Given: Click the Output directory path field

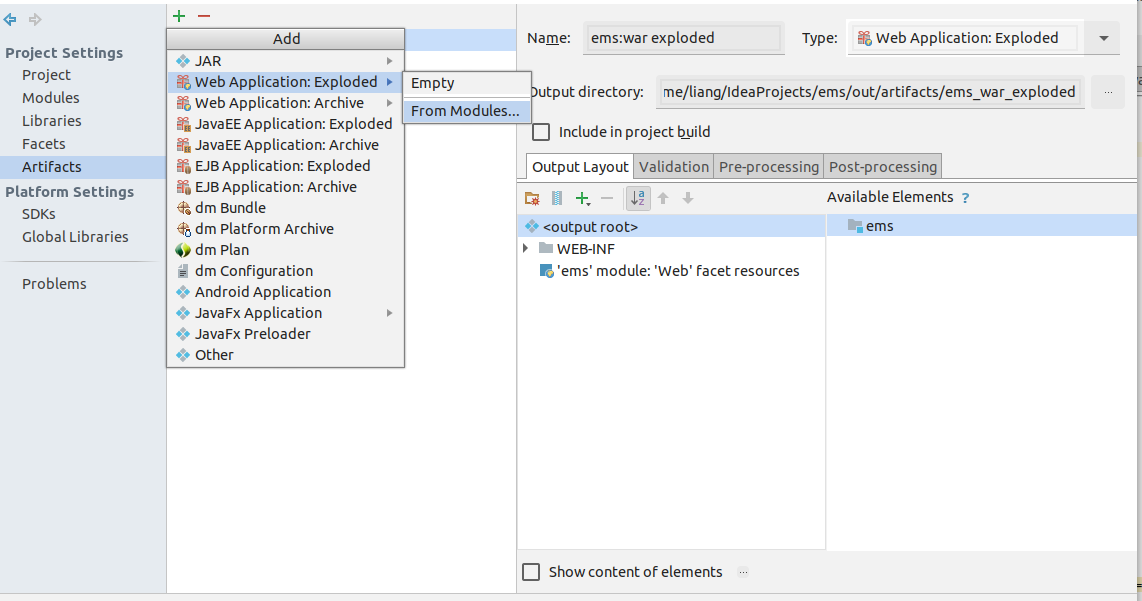Looking at the screenshot, I should (x=870, y=93).
